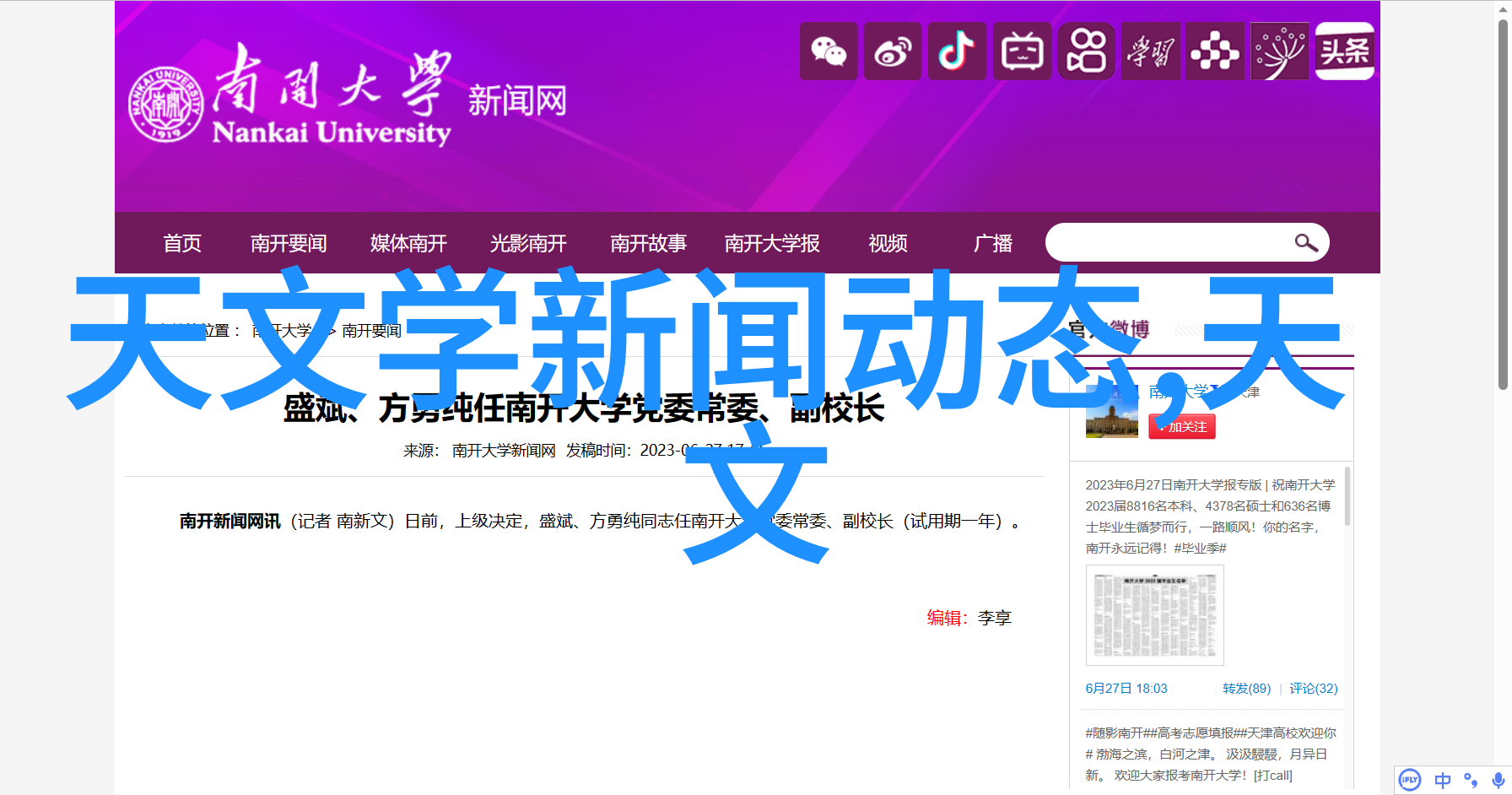Open the 南开要闻 navigation item

click(x=289, y=243)
